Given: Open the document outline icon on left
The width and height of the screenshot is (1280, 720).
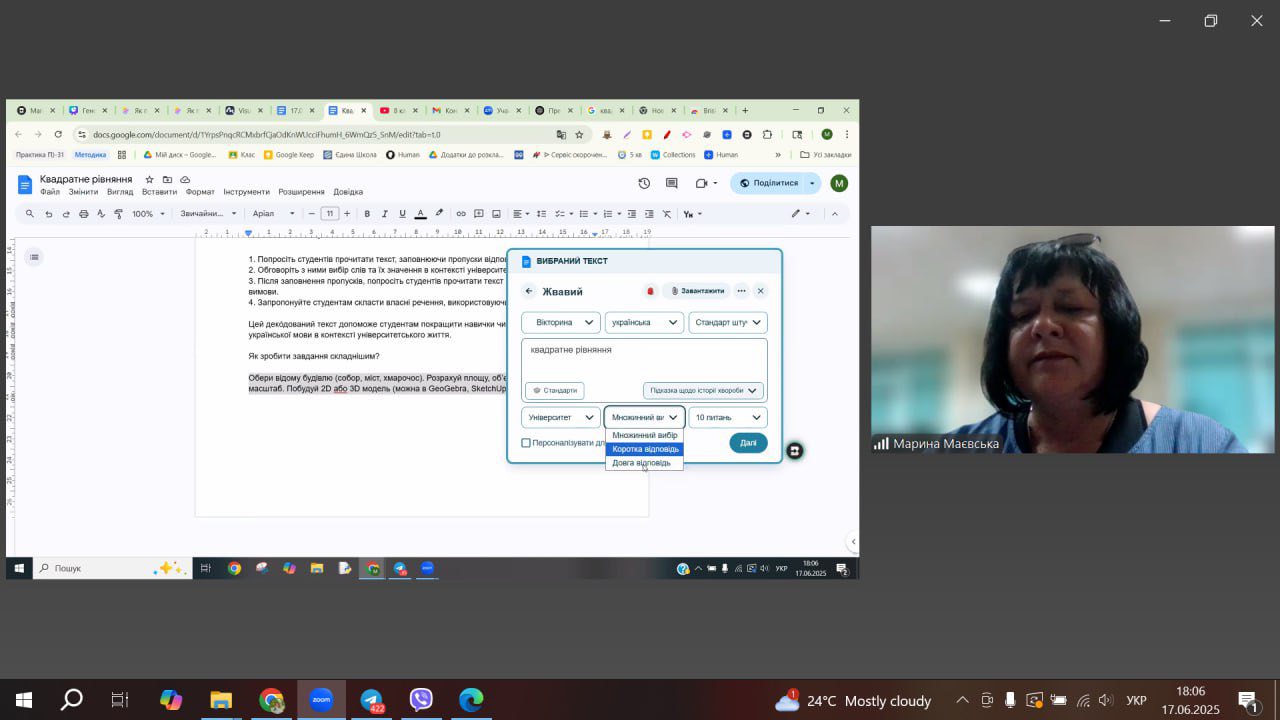Looking at the screenshot, I should click(34, 257).
